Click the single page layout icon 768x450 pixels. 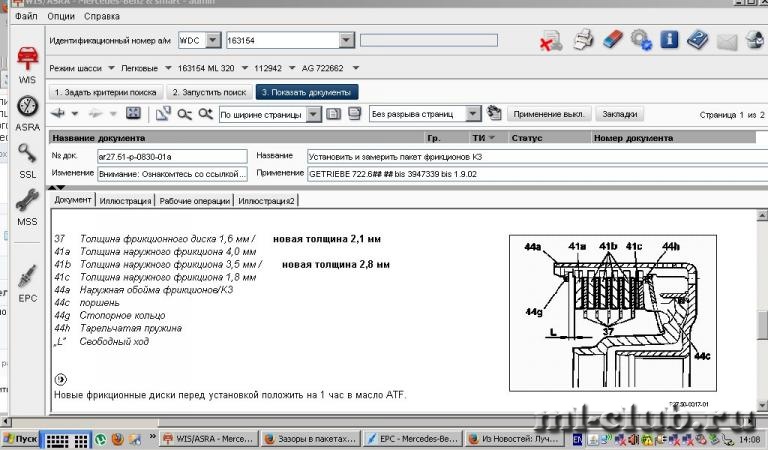[x=333, y=114]
